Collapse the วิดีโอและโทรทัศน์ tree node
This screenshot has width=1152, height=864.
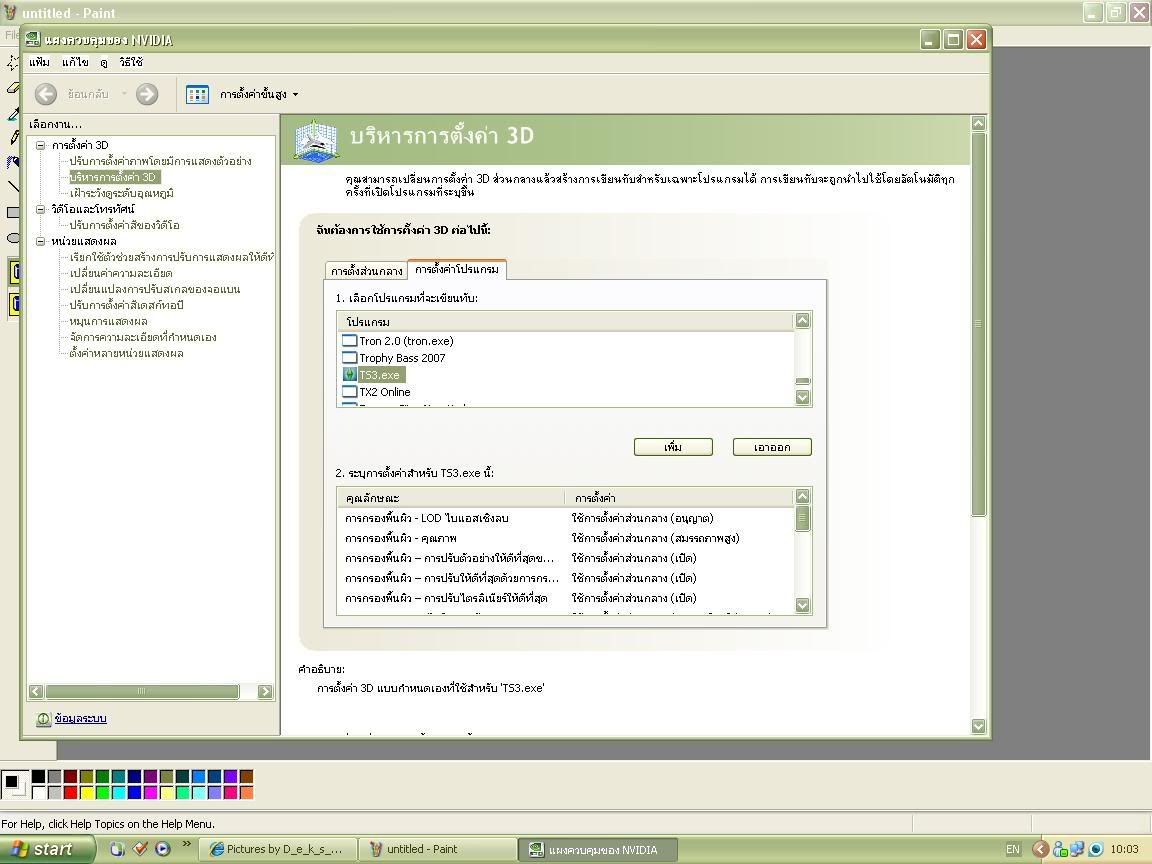41,209
